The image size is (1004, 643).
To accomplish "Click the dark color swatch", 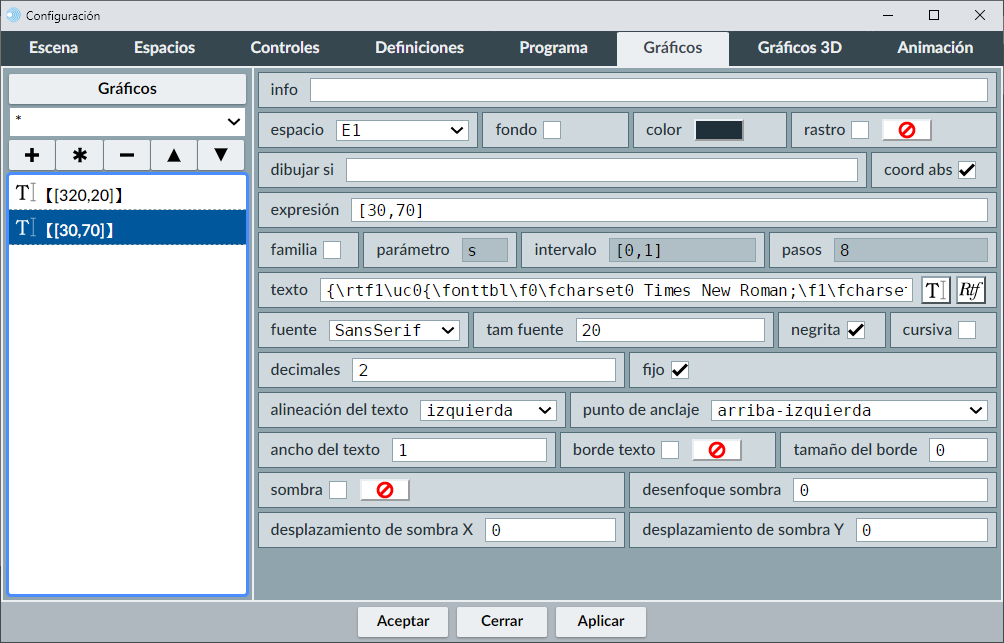I will click(x=719, y=130).
